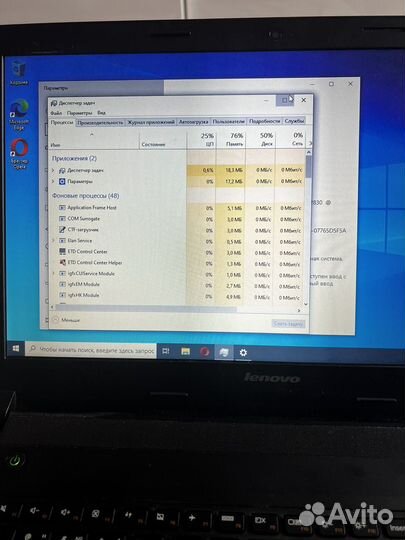Sort by the 50% Диск column header

pyautogui.click(x=260, y=140)
